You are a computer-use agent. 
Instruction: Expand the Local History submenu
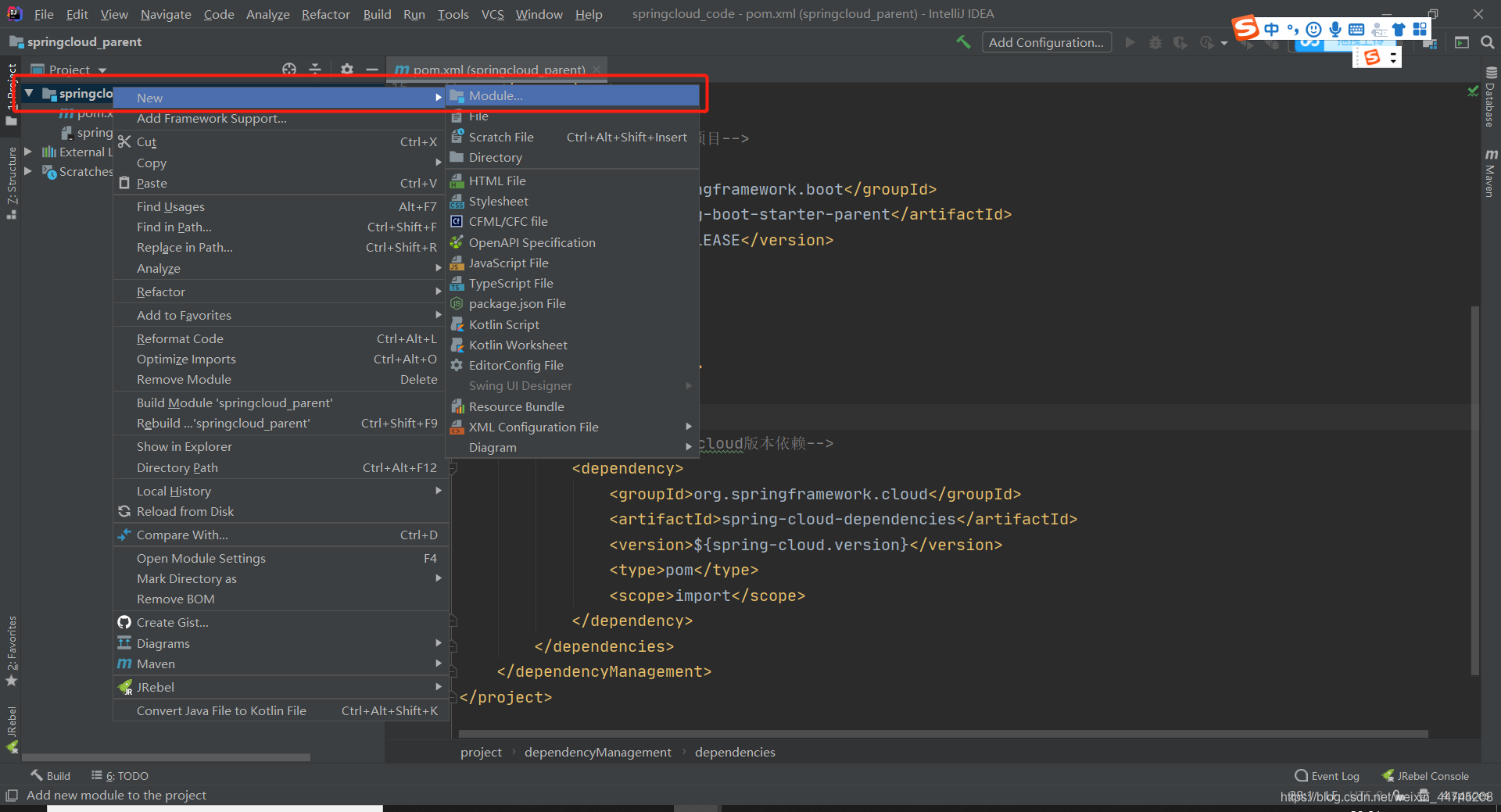point(281,491)
